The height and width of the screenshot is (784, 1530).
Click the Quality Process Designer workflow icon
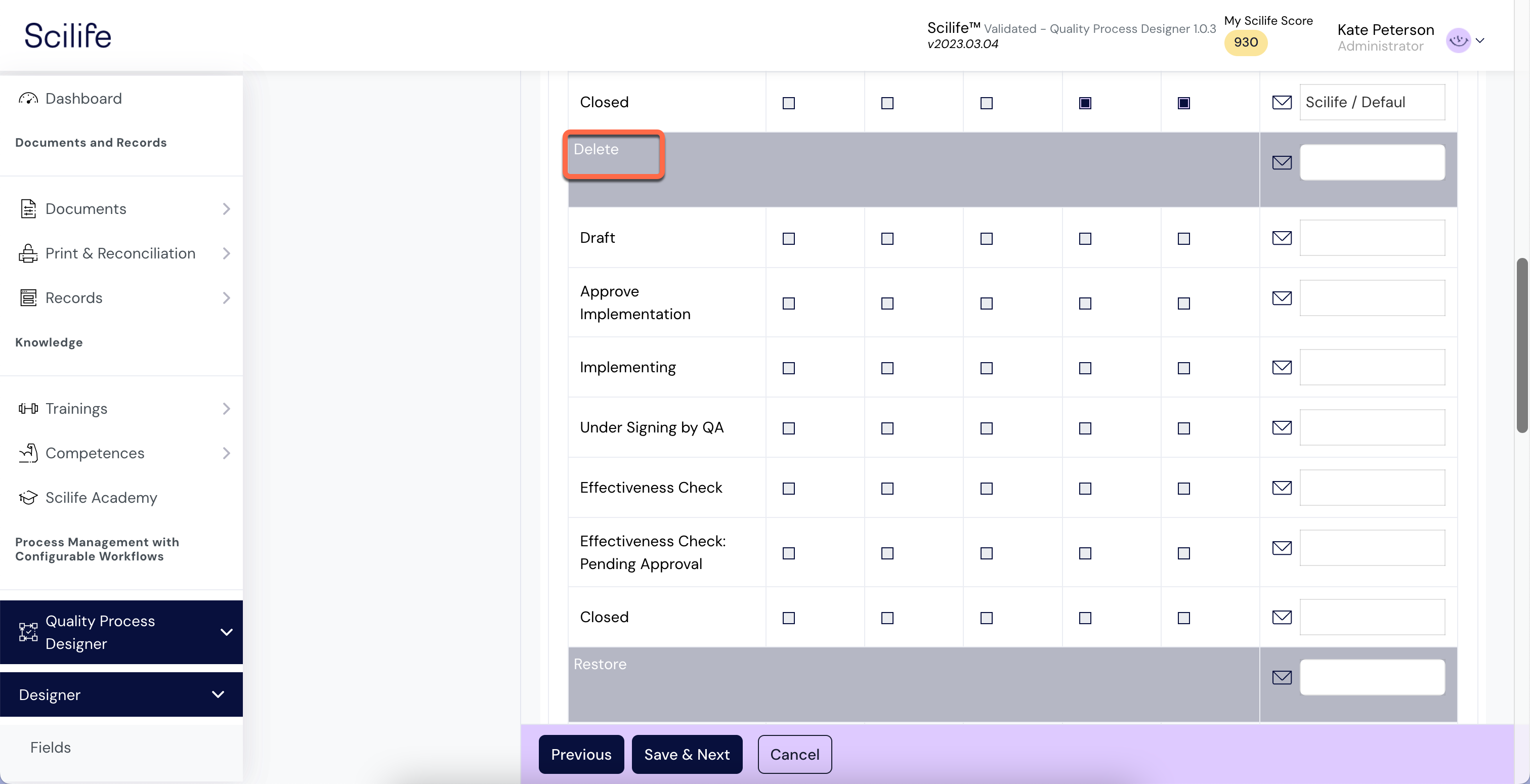click(28, 632)
